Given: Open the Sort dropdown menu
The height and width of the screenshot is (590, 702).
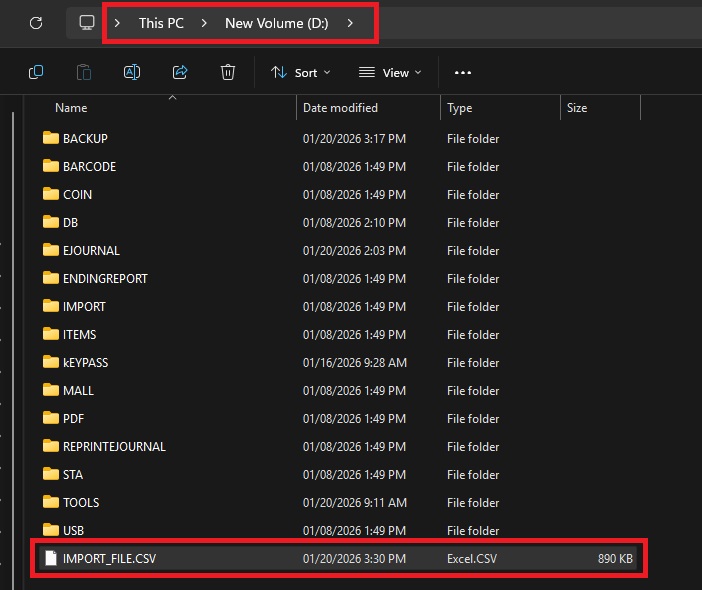Looking at the screenshot, I should click(x=300, y=72).
